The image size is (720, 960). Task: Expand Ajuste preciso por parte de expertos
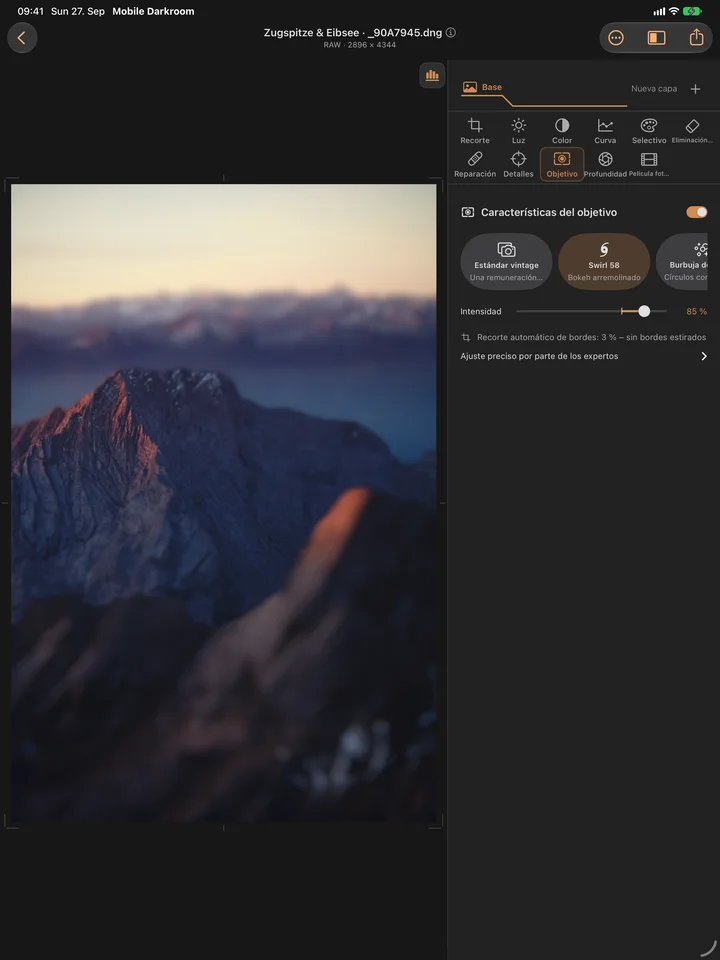(x=583, y=356)
